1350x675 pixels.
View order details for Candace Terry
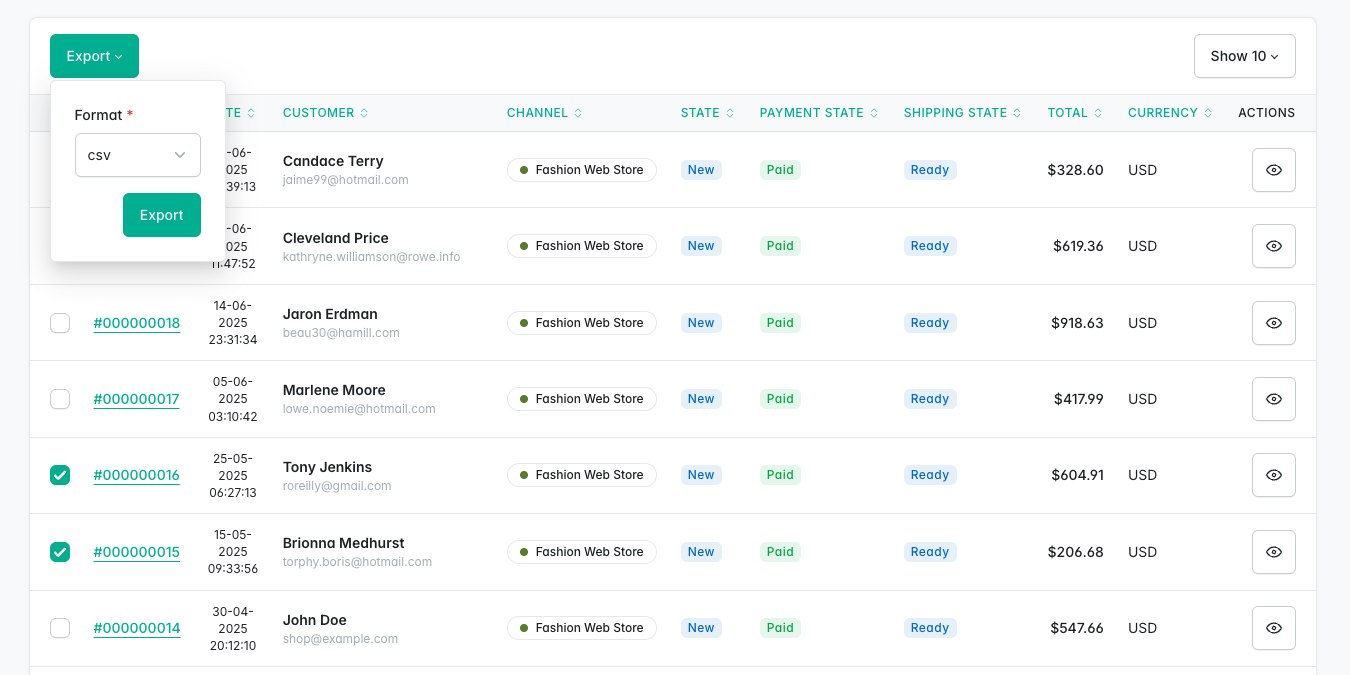point(1273,170)
